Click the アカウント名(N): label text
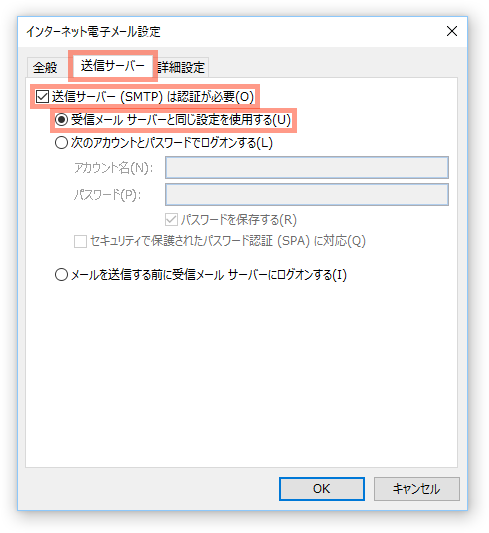The image size is (489, 533). click(114, 168)
